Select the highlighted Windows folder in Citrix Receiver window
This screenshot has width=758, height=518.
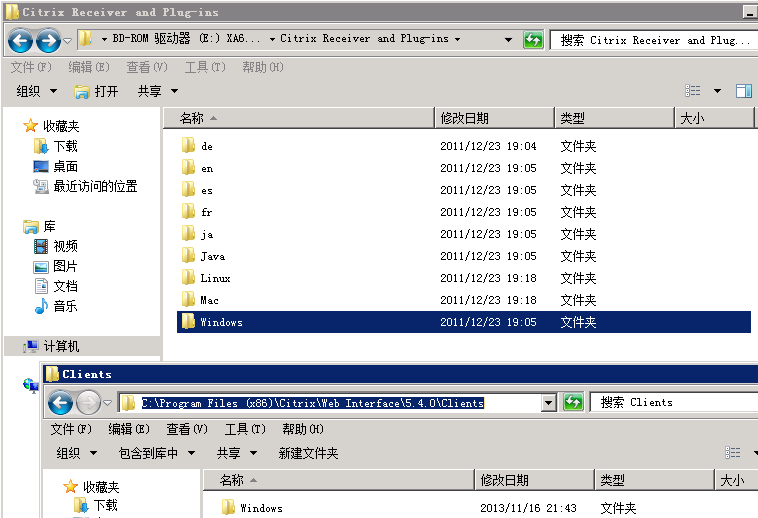(464, 322)
